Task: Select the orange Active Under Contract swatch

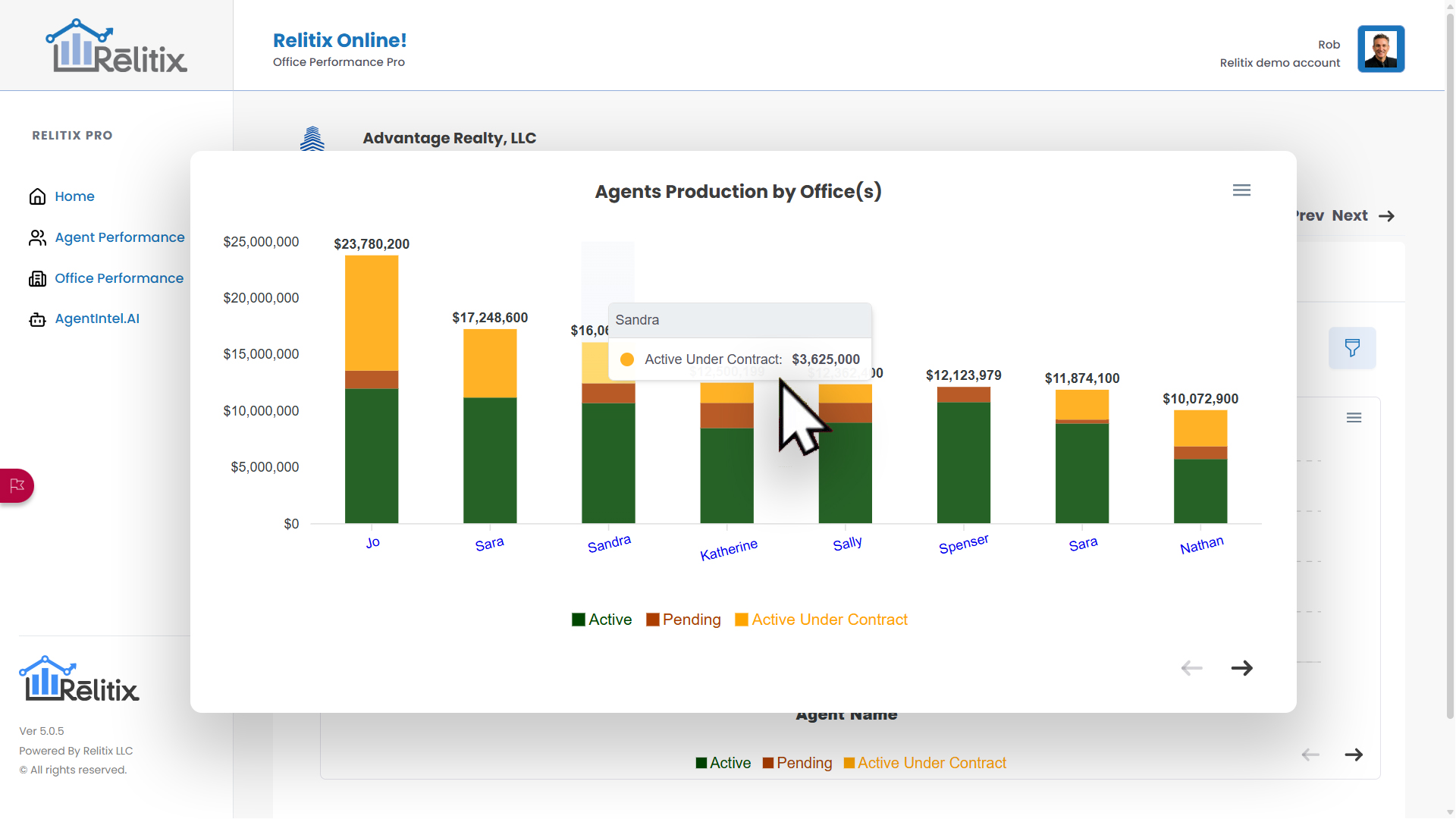Action: coord(740,620)
